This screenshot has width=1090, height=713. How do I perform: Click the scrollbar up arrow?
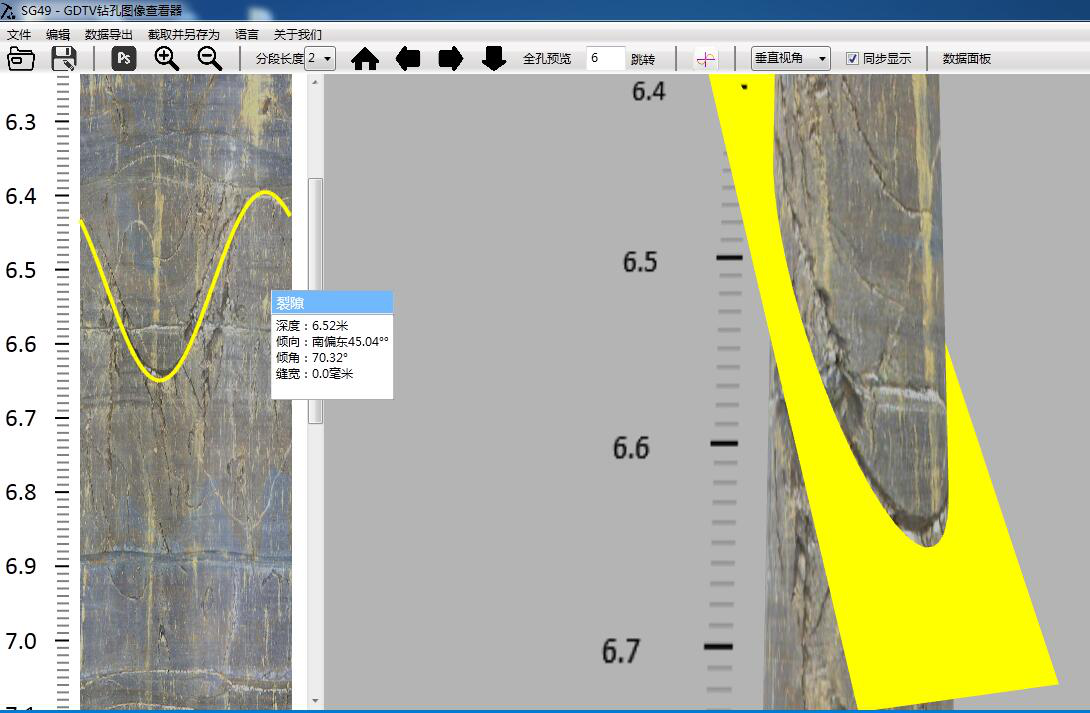315,82
